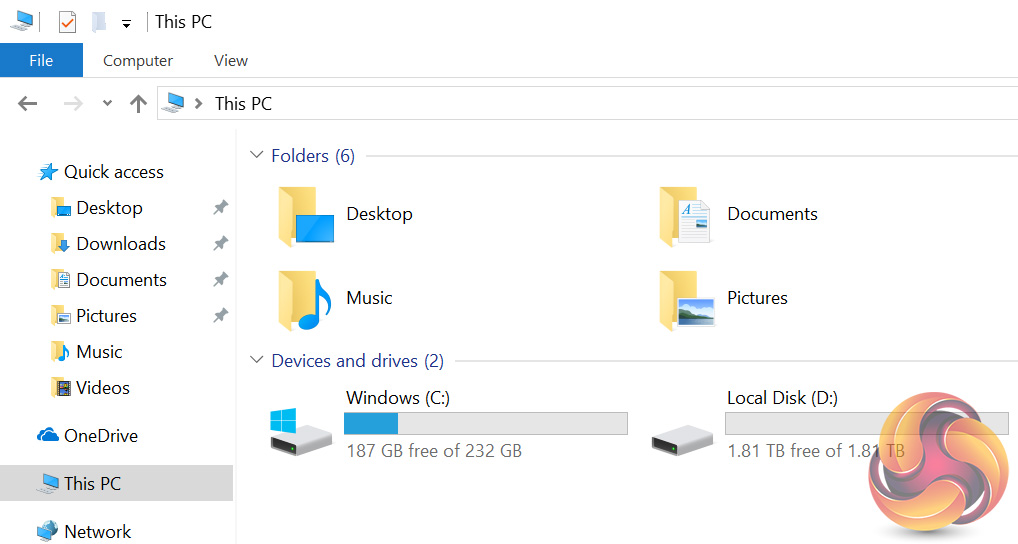Click the Up one level arrow

pos(138,103)
